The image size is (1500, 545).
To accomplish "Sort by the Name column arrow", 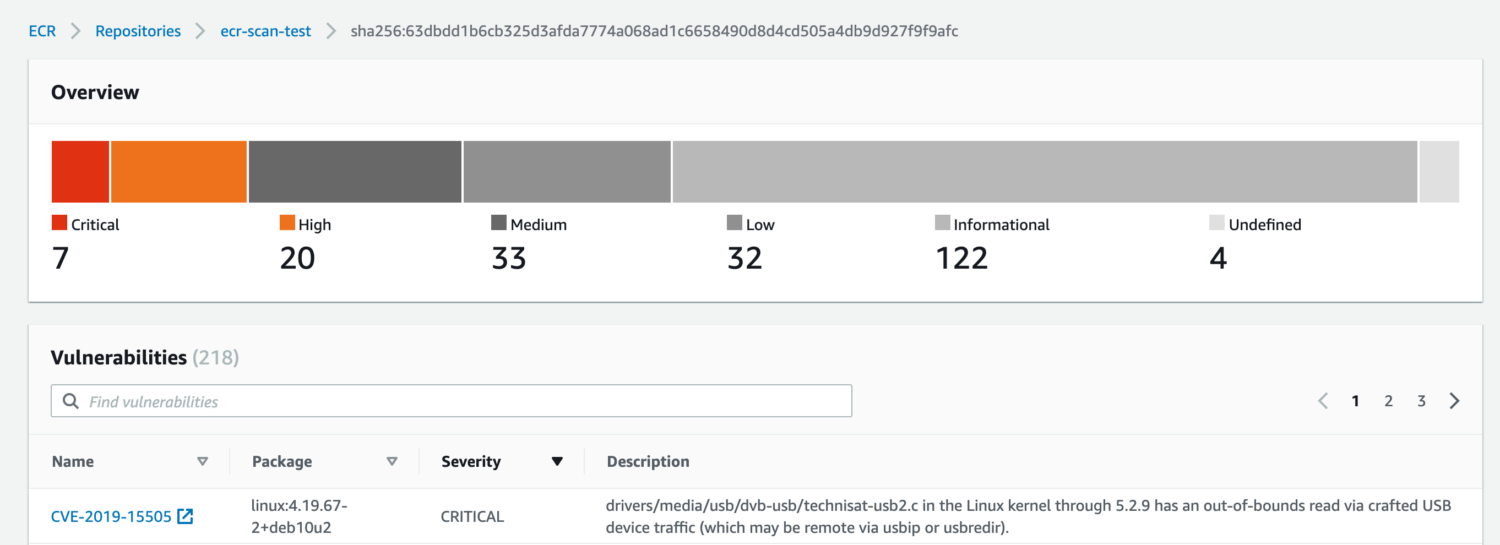I will pos(203,462).
